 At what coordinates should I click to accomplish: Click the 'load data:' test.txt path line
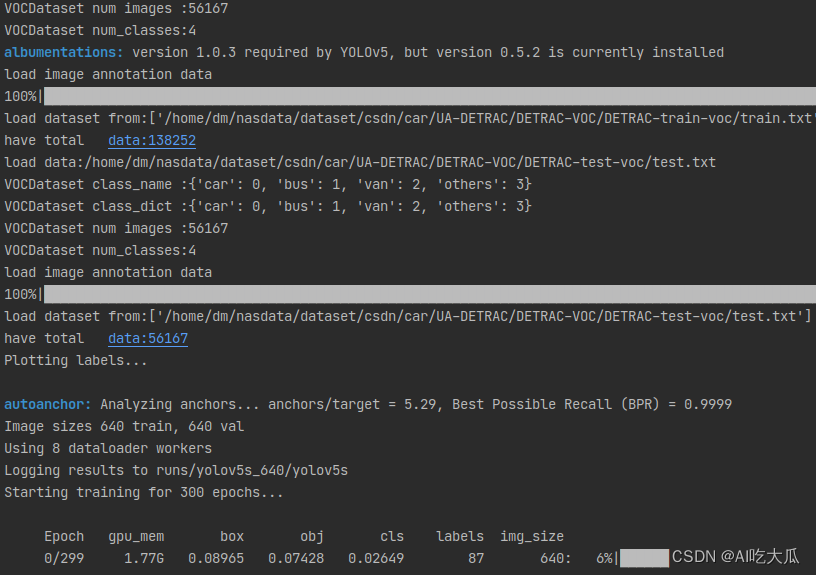tap(360, 163)
